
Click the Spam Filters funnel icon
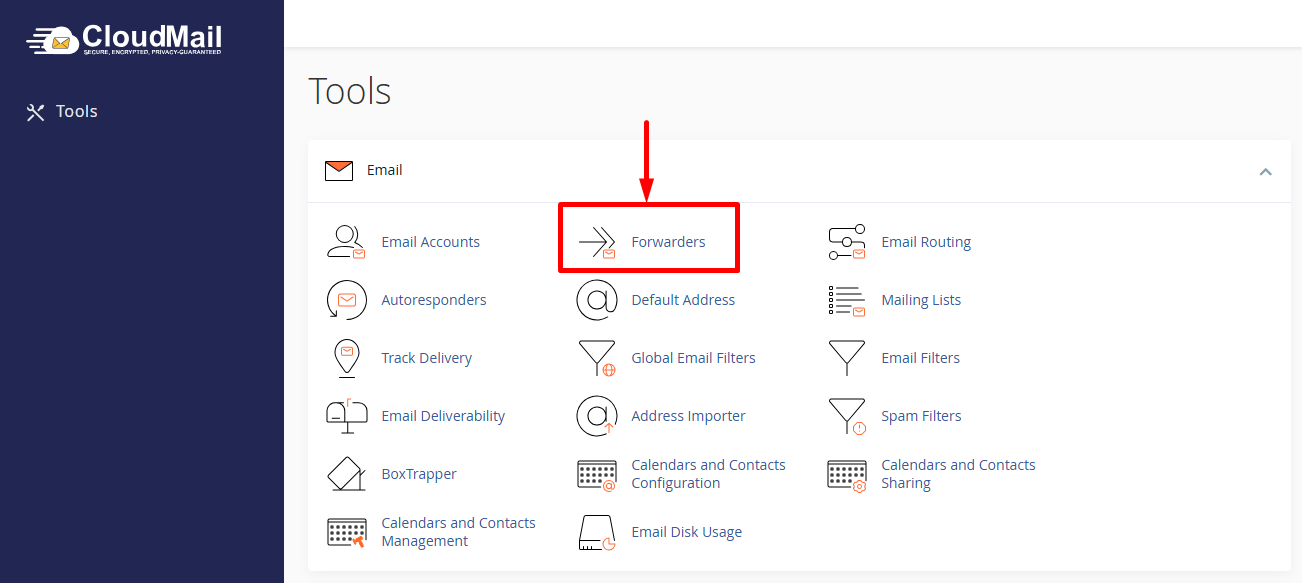point(847,416)
